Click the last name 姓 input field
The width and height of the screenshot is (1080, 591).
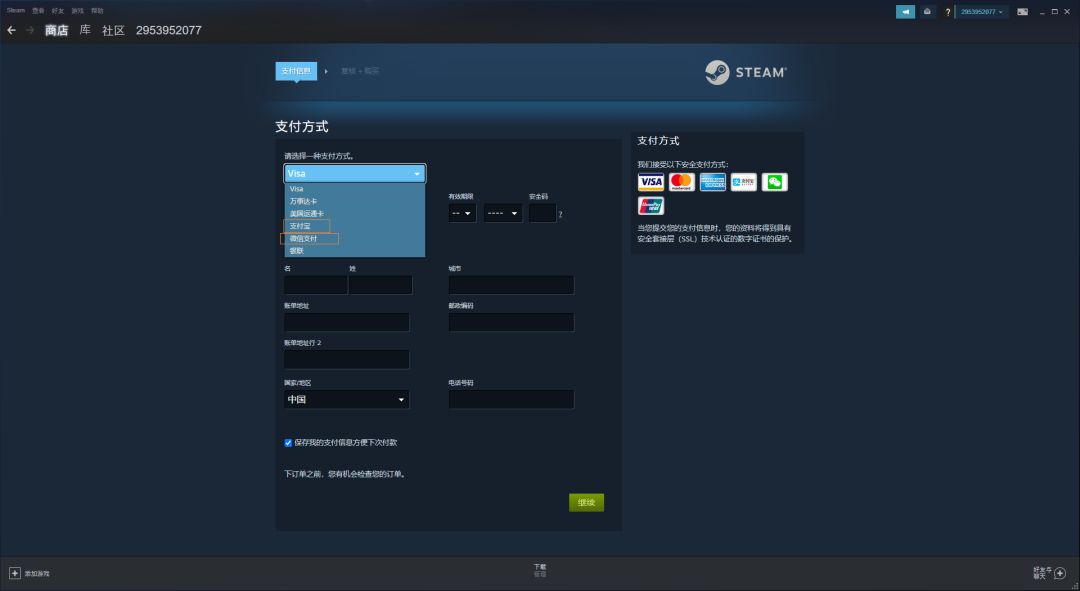(380, 284)
